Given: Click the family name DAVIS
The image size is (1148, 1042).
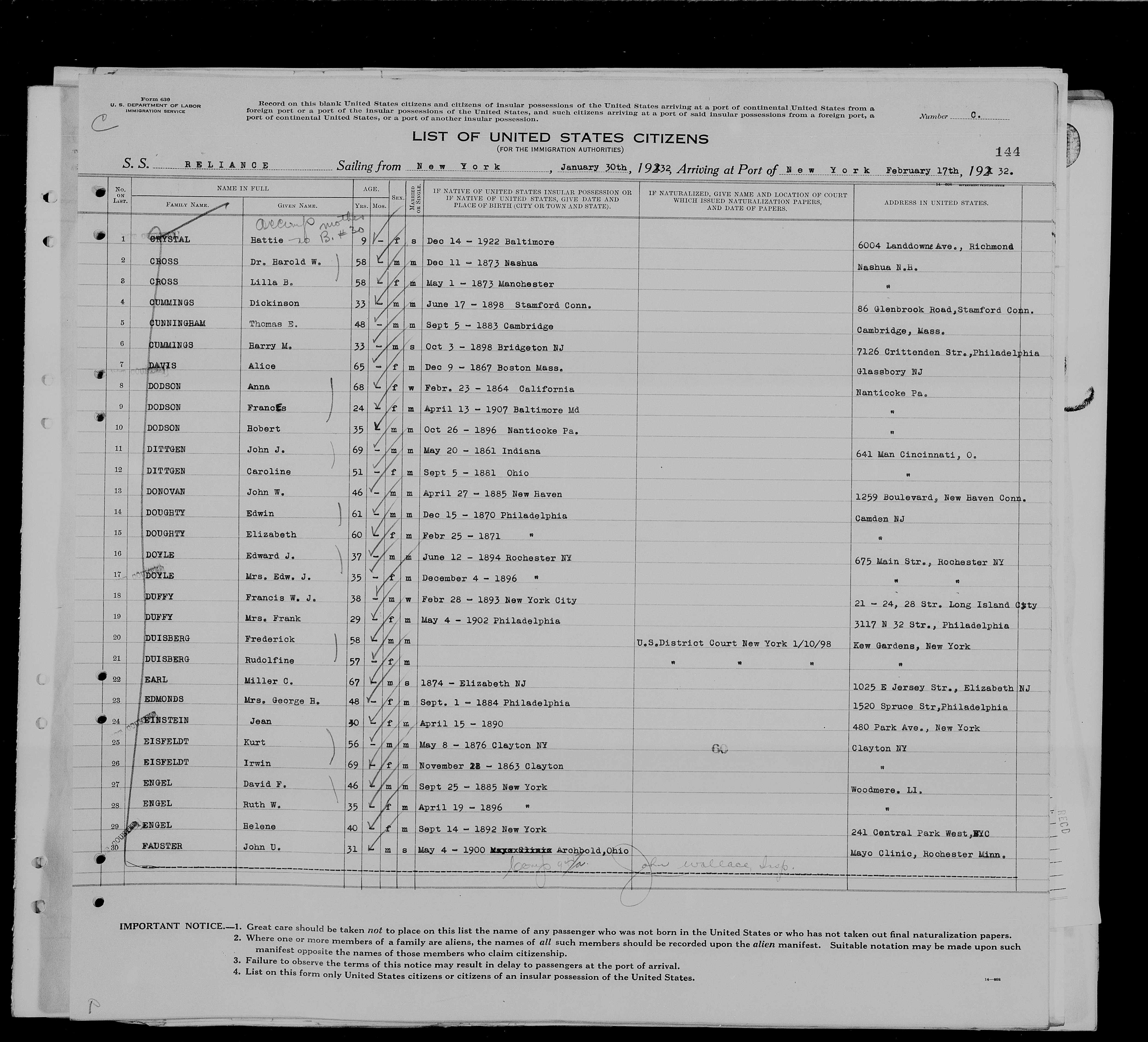Looking at the screenshot, I should click(x=162, y=366).
